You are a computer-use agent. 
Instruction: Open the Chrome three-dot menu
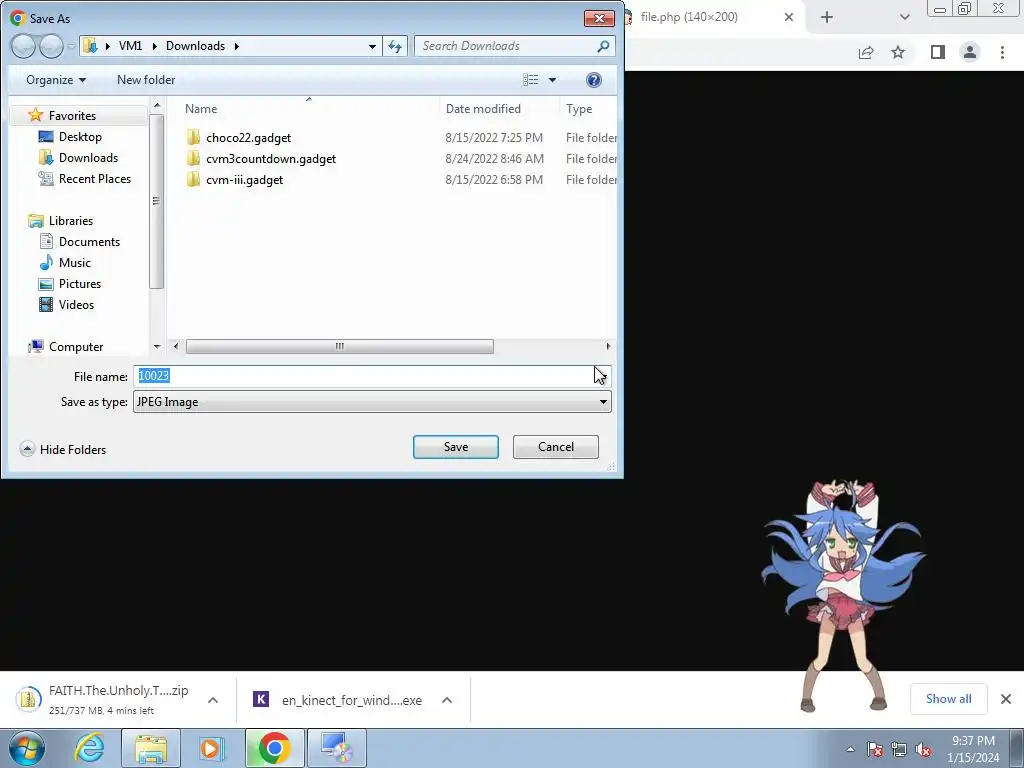pyautogui.click(x=1002, y=52)
